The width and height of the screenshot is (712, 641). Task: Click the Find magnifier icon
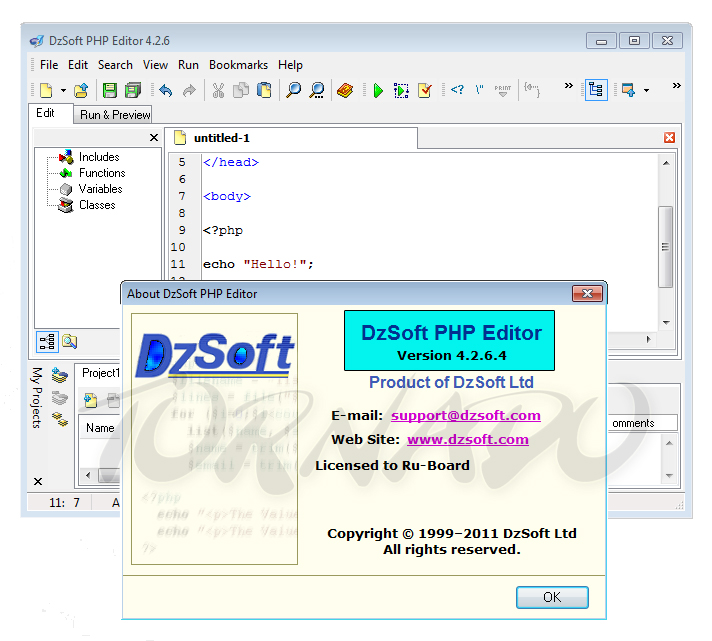(x=293, y=90)
